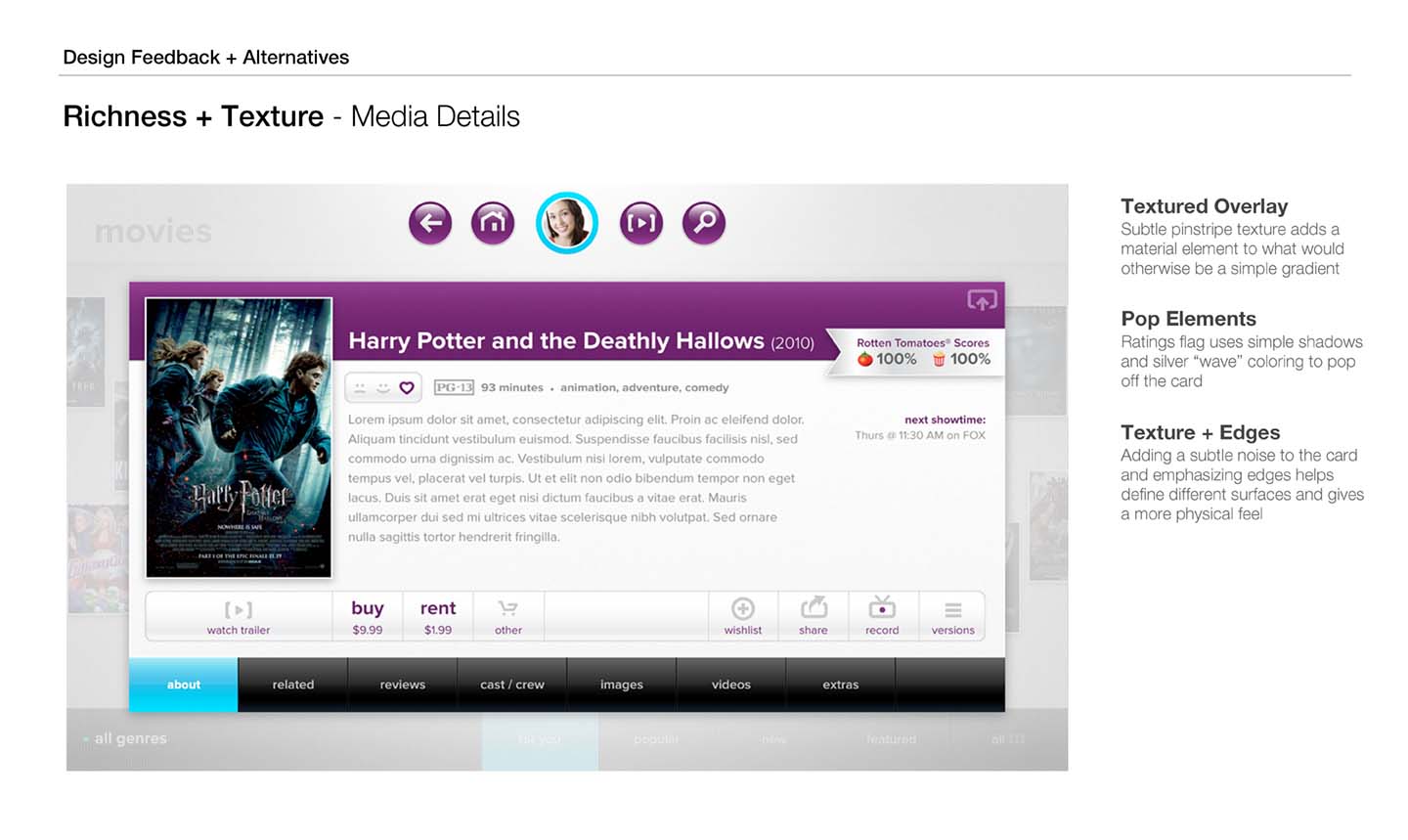Click the next showtime Thurs 11:30 AM on FOX
The image size is (1408, 840).
click(920, 435)
